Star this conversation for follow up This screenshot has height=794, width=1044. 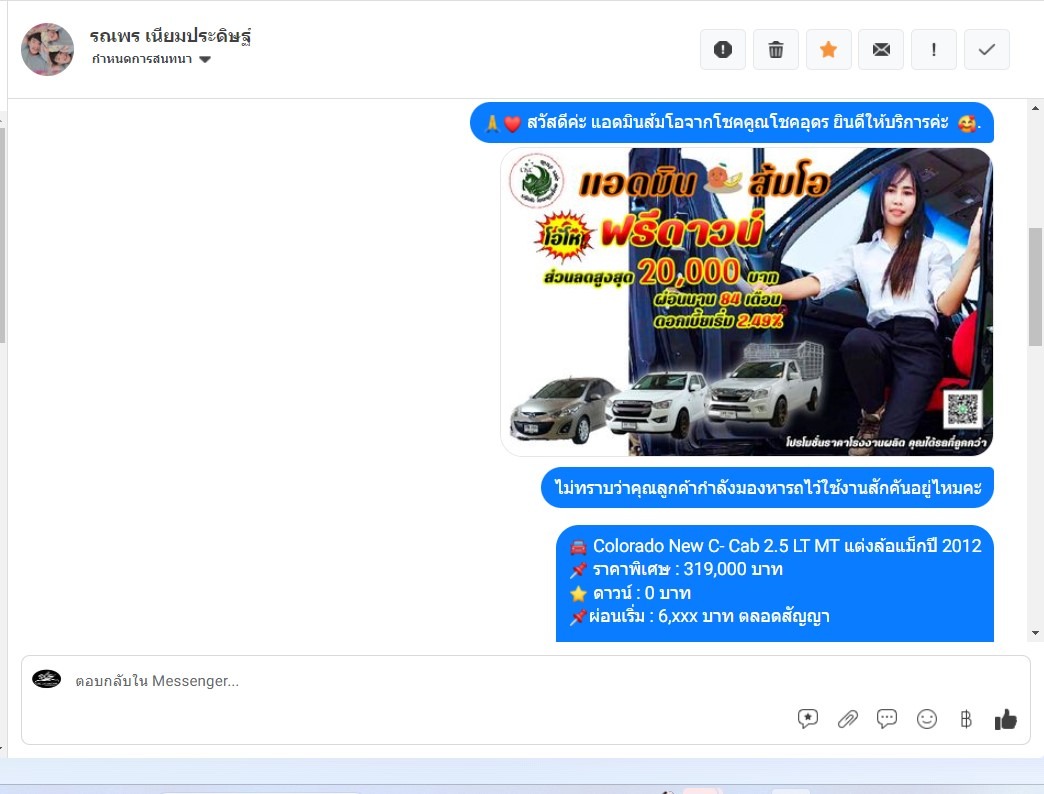click(x=828, y=49)
